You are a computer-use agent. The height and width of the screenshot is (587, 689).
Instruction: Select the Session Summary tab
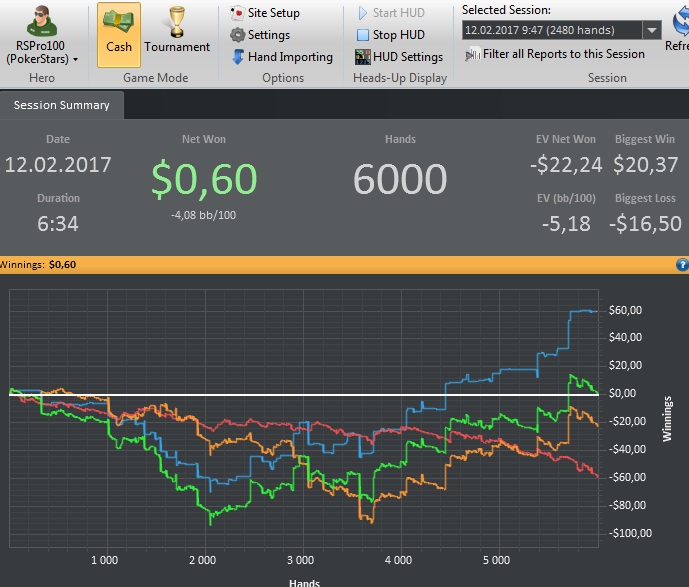pyautogui.click(x=62, y=105)
